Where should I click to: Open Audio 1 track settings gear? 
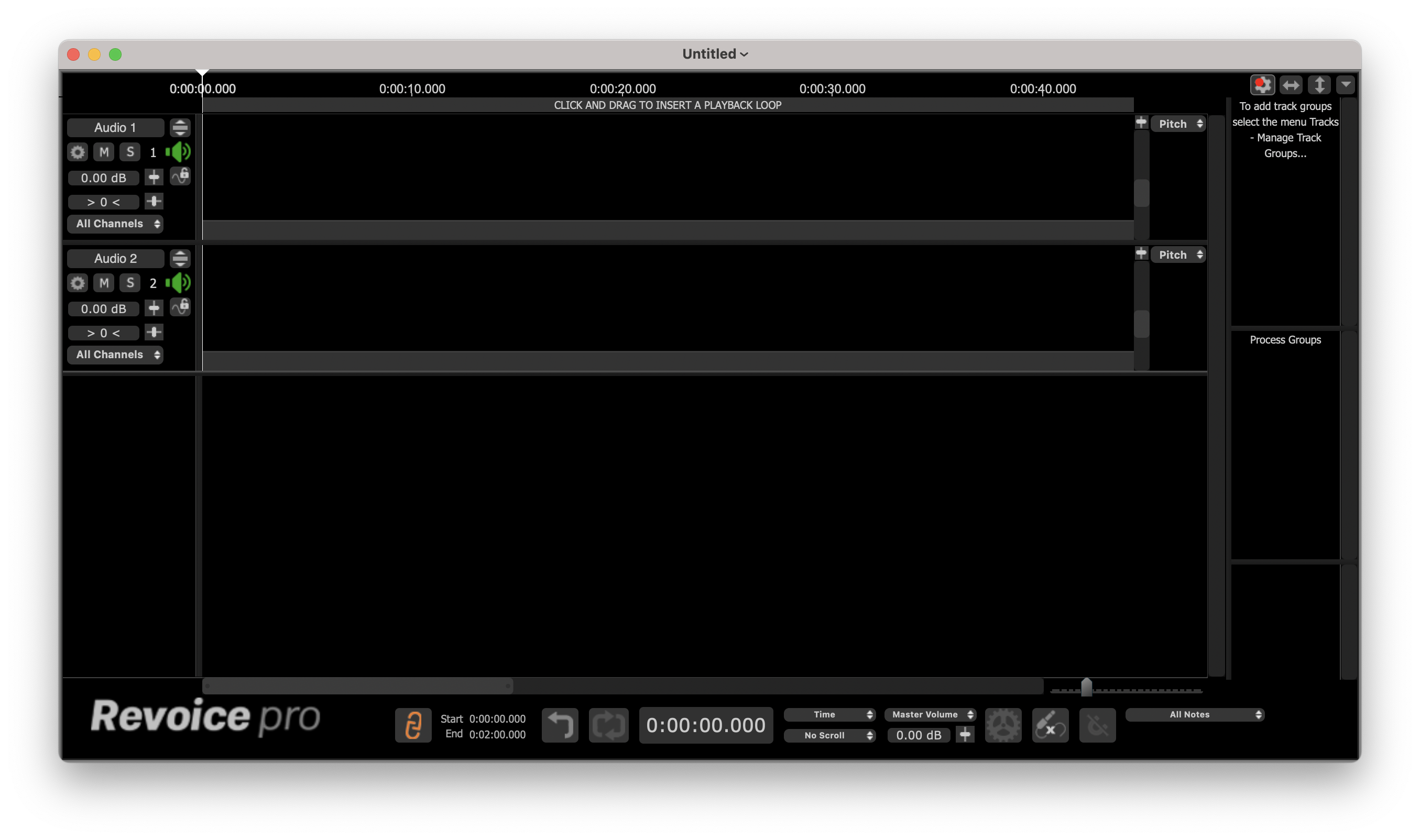click(78, 152)
